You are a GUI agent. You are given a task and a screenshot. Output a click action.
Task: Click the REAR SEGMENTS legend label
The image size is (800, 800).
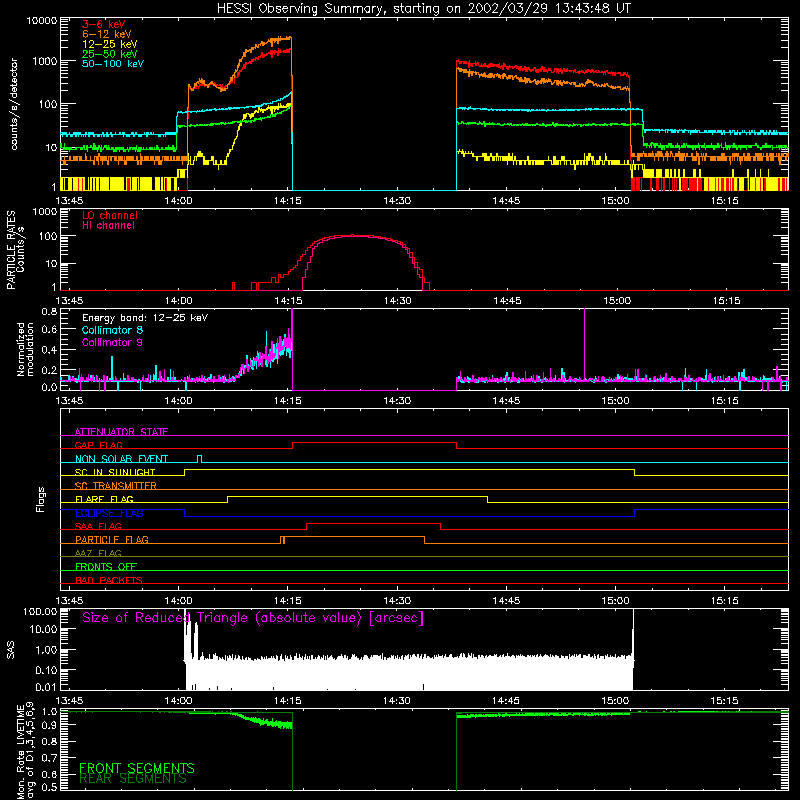coord(133,779)
